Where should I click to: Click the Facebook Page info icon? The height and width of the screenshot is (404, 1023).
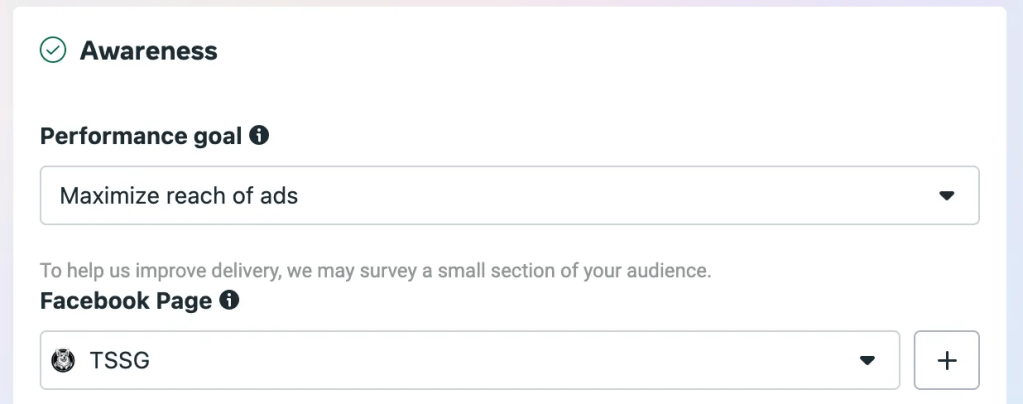point(229,300)
